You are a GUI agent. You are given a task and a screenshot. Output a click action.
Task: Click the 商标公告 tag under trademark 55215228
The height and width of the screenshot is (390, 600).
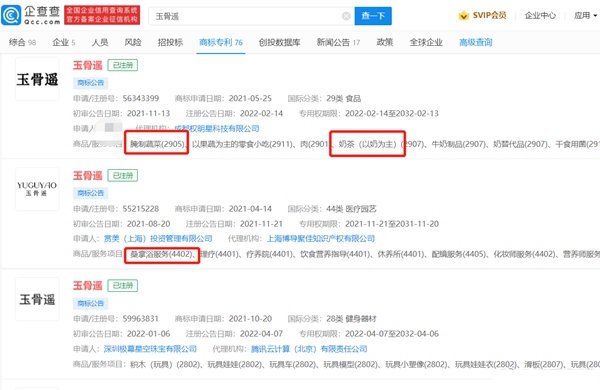[x=91, y=193]
